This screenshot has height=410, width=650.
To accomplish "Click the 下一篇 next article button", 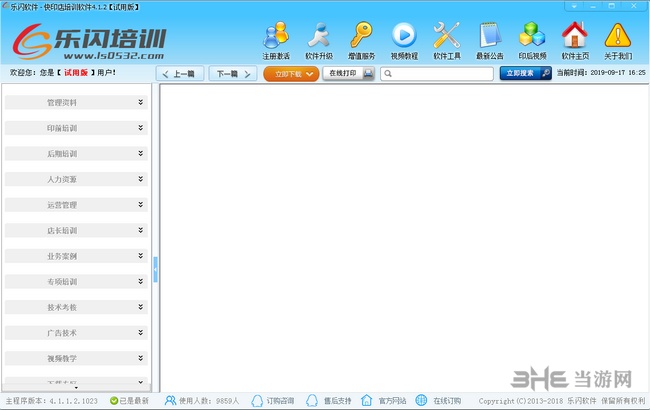I will (x=231, y=73).
